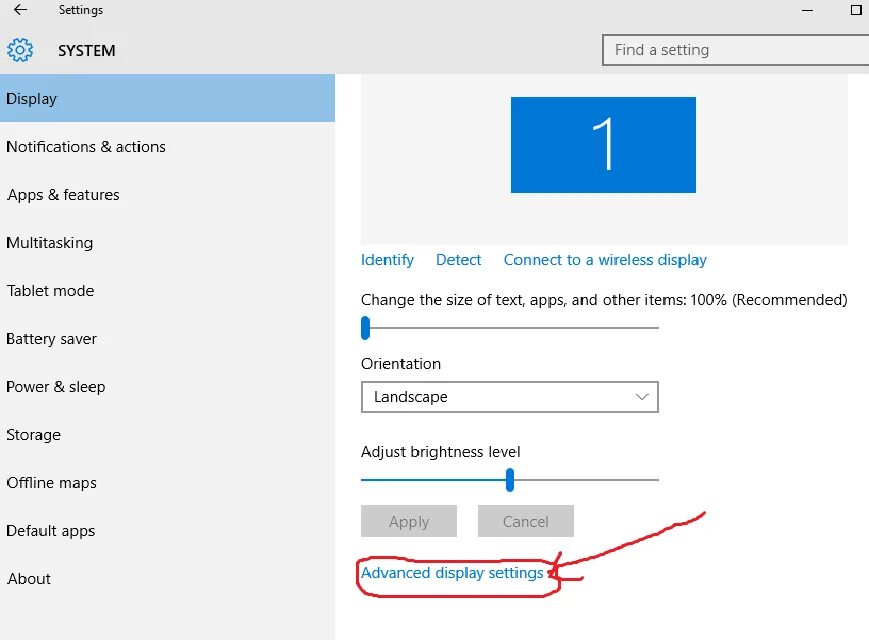Image resolution: width=869 pixels, height=640 pixels.
Task: Click the text size slider handle
Action: pyautogui.click(x=365, y=327)
